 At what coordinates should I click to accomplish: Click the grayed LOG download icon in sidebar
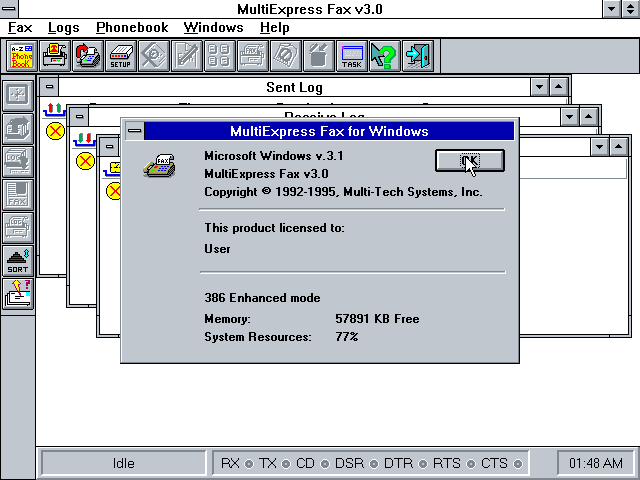18,162
